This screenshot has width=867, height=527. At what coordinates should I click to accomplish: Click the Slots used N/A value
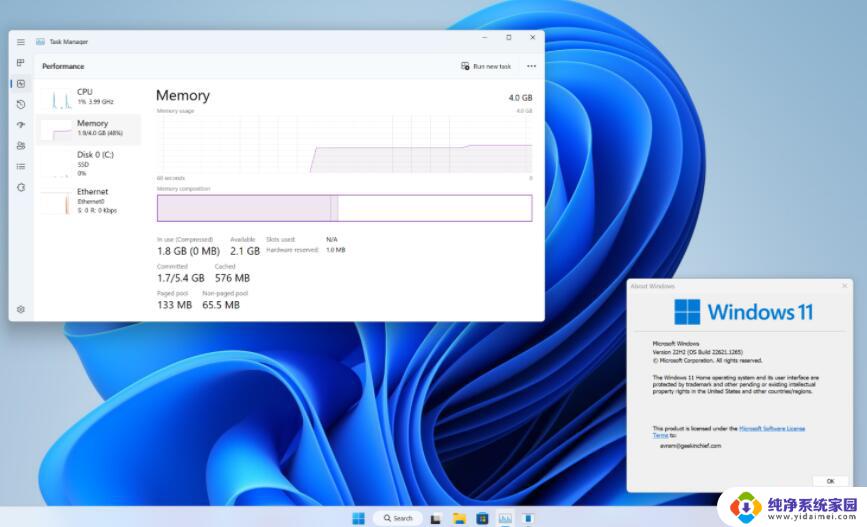coord(332,239)
